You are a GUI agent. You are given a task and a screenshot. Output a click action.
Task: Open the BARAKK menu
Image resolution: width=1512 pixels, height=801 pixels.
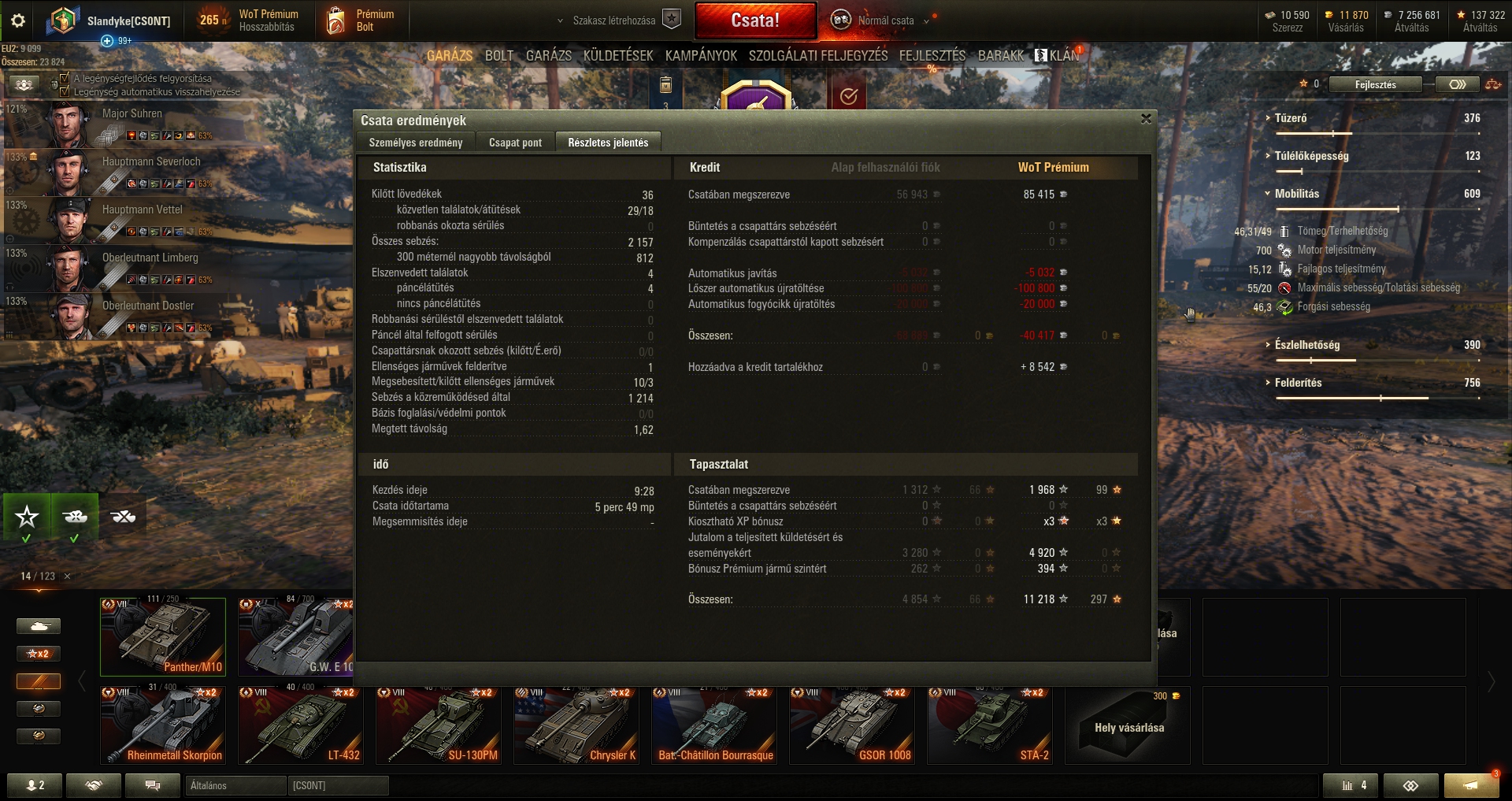click(1001, 56)
